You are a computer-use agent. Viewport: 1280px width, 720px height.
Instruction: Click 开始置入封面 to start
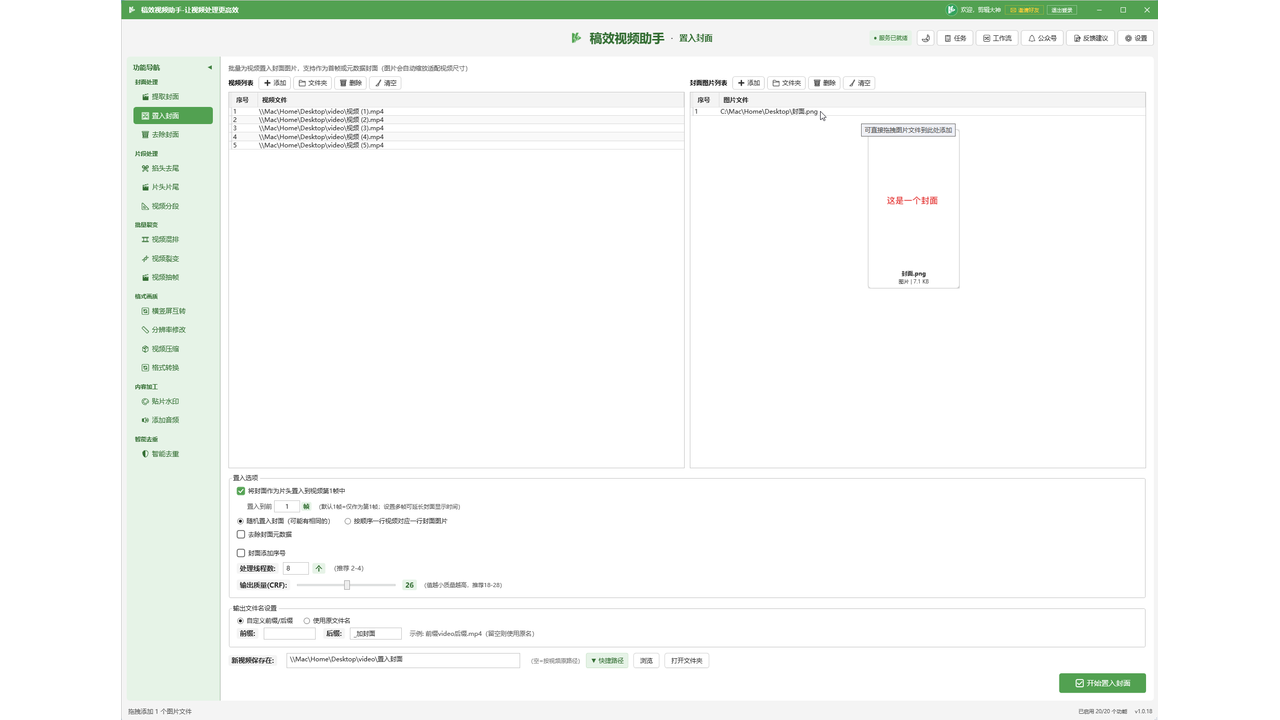click(x=1102, y=683)
